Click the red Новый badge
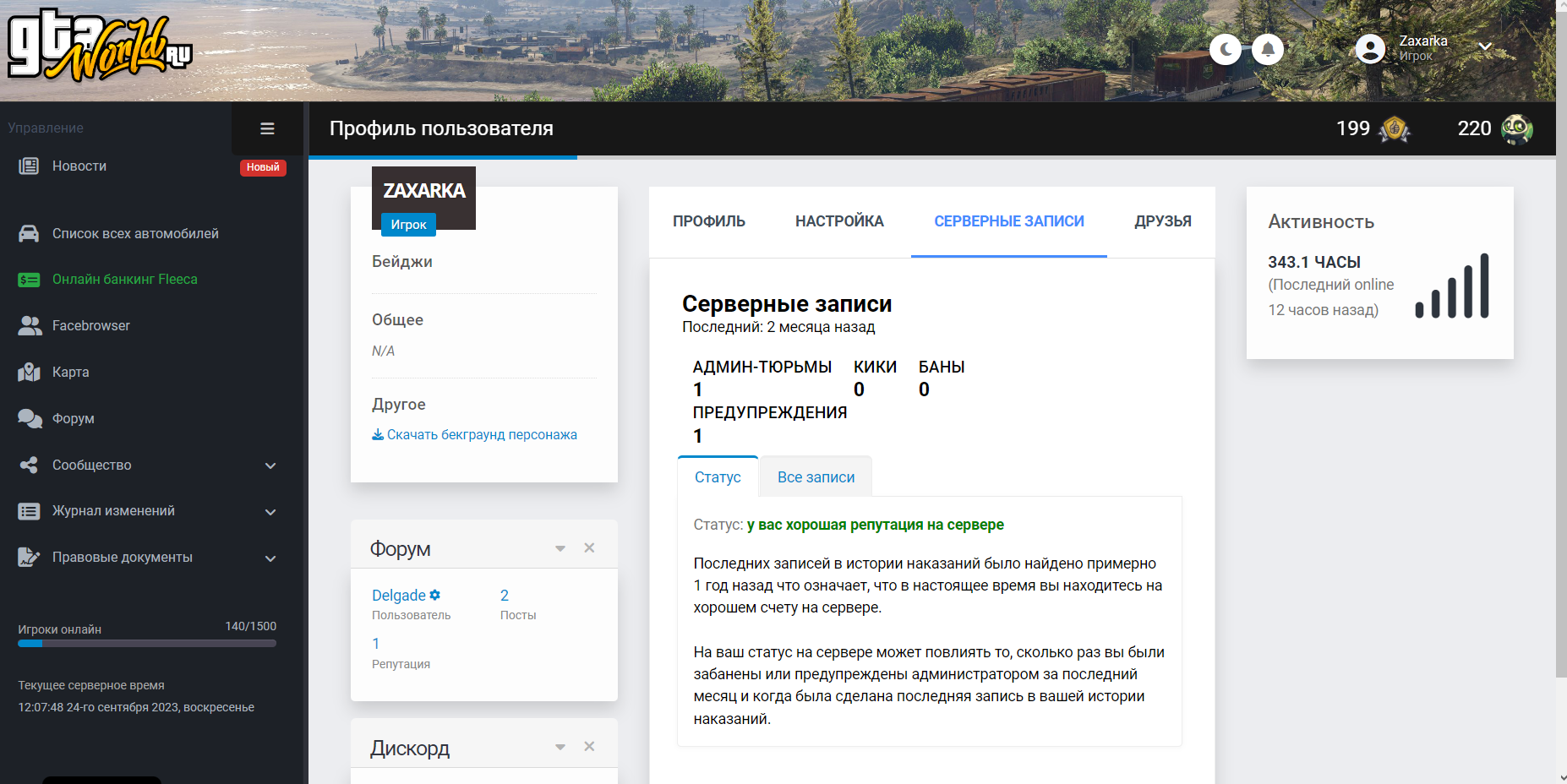Screen dimensions: 1567x784 (x=263, y=167)
